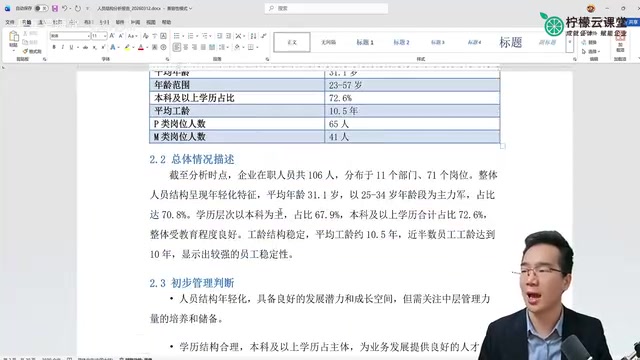Click the Increase Indent icon
Screen dimensions: 640x360
(228, 36)
